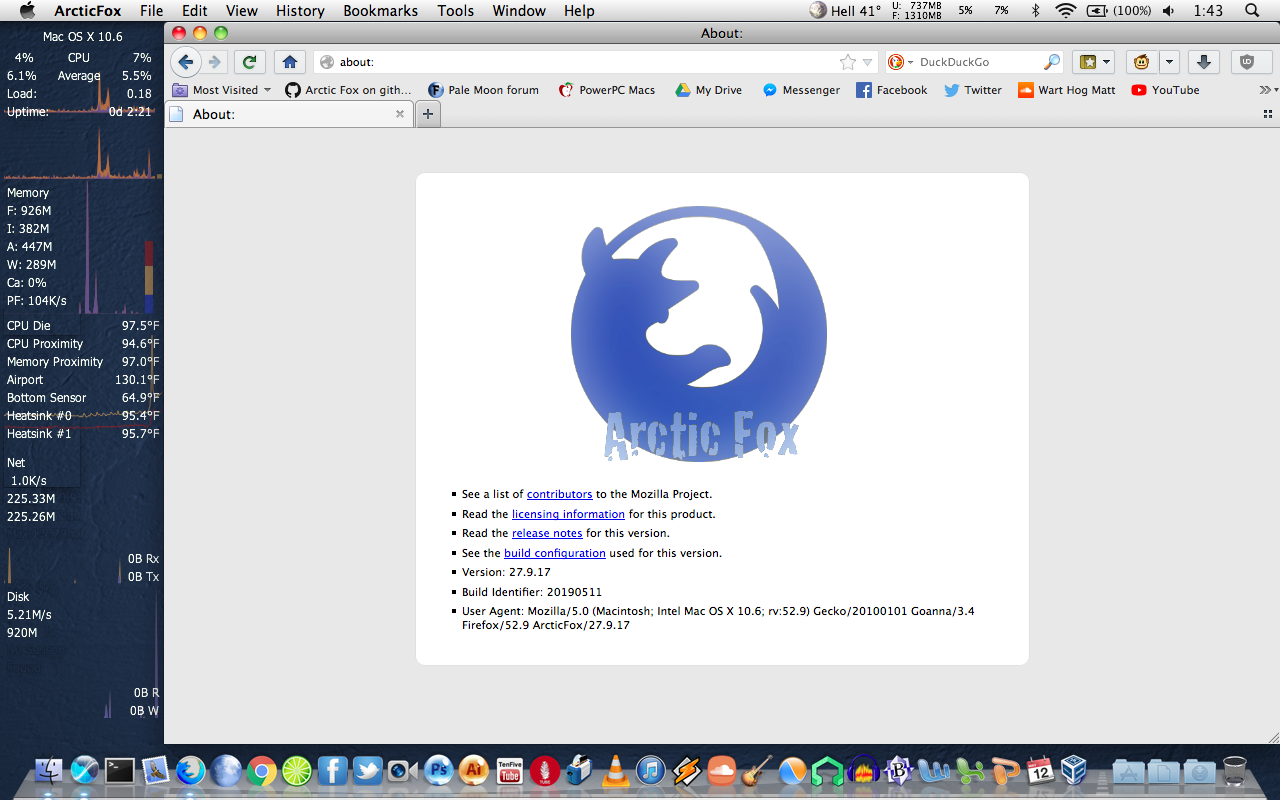Expand the Greasemonkey dropdown arrow

click(1169, 62)
